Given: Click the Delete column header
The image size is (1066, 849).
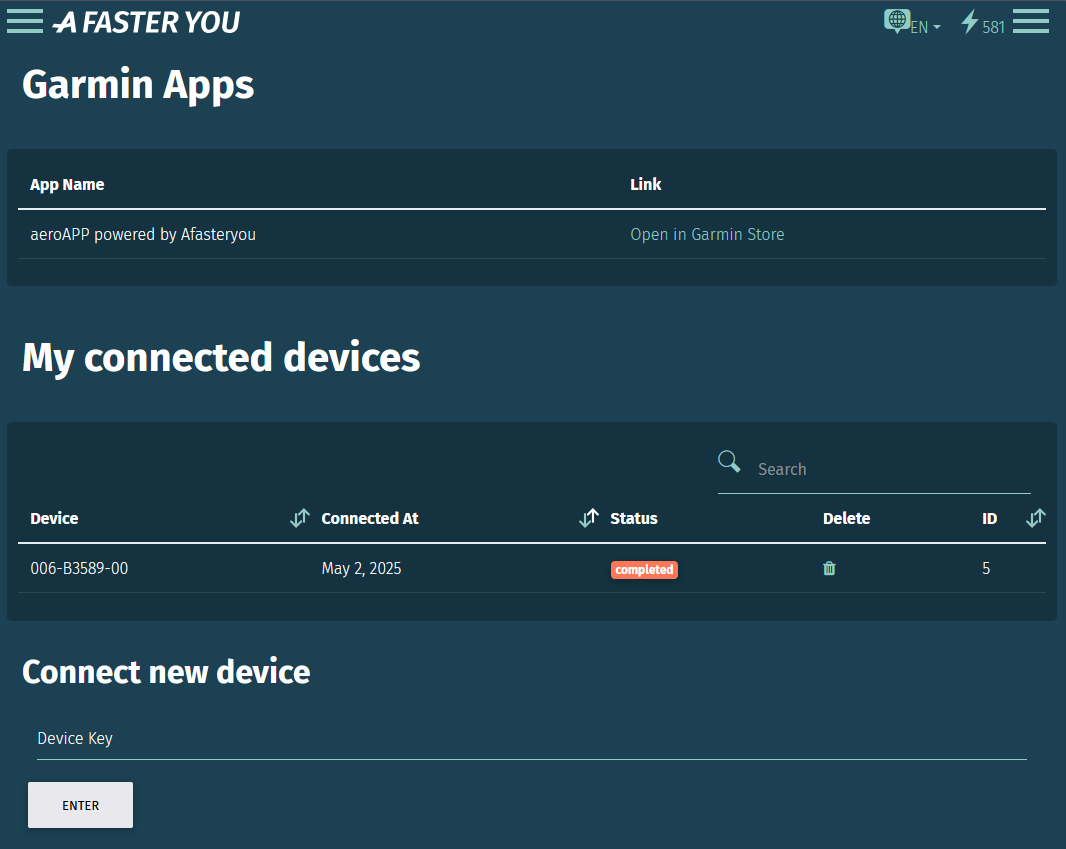Looking at the screenshot, I should click(x=846, y=519).
